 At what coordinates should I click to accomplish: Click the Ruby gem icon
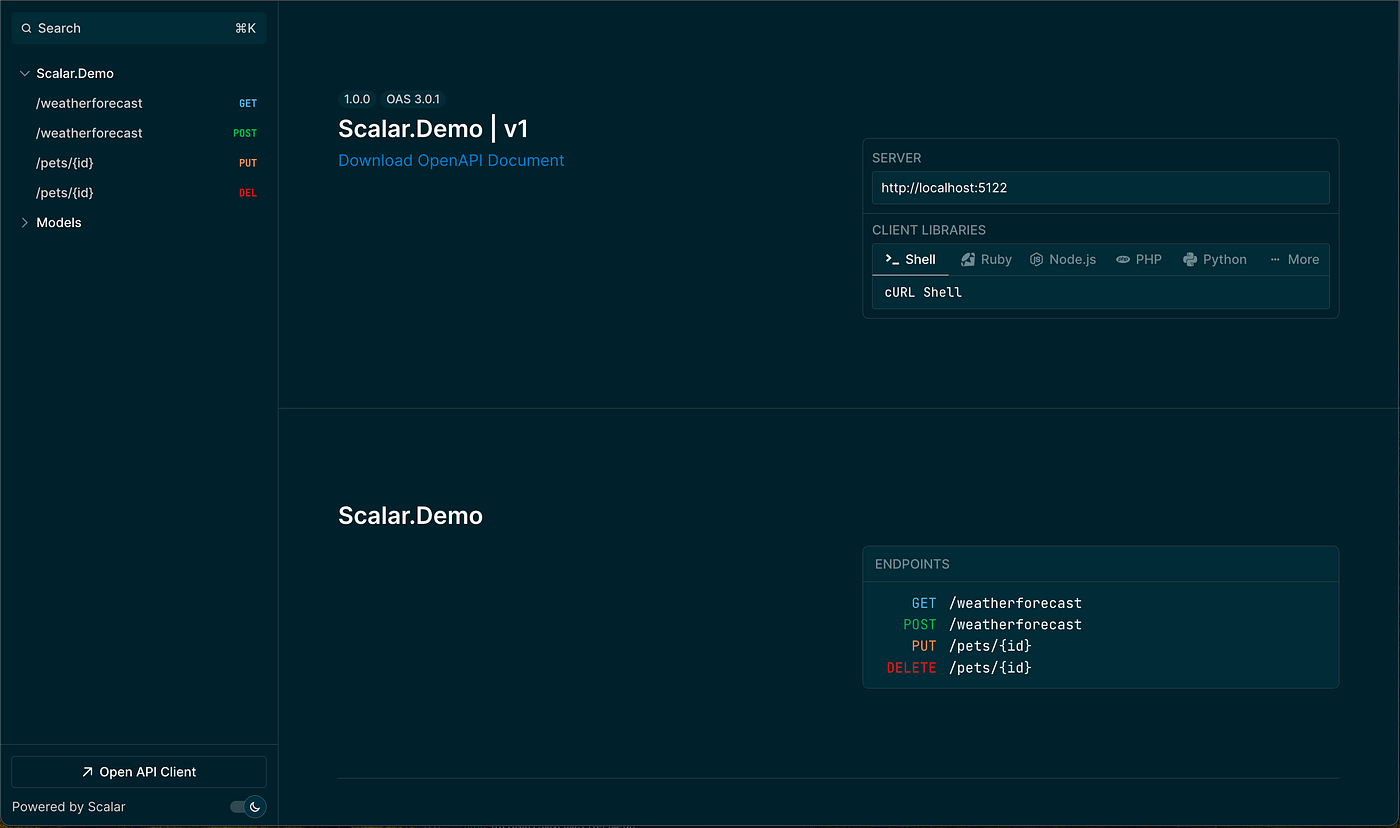tap(968, 259)
